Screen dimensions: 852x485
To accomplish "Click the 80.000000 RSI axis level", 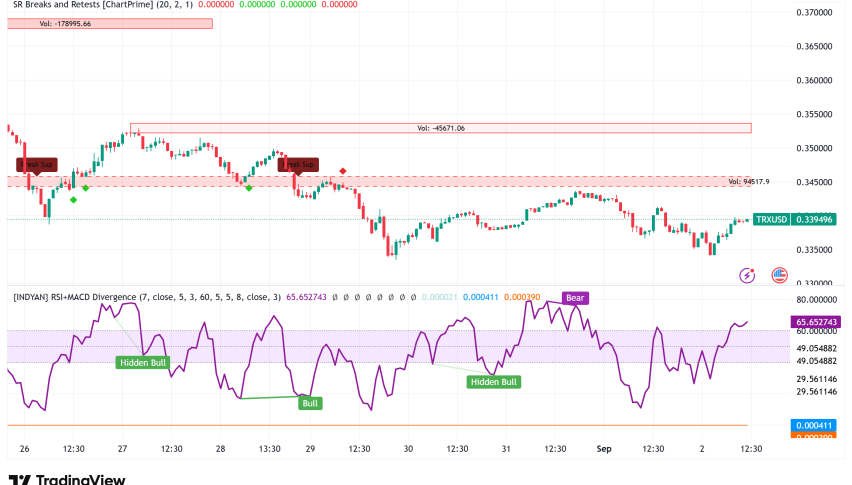I will point(816,300).
